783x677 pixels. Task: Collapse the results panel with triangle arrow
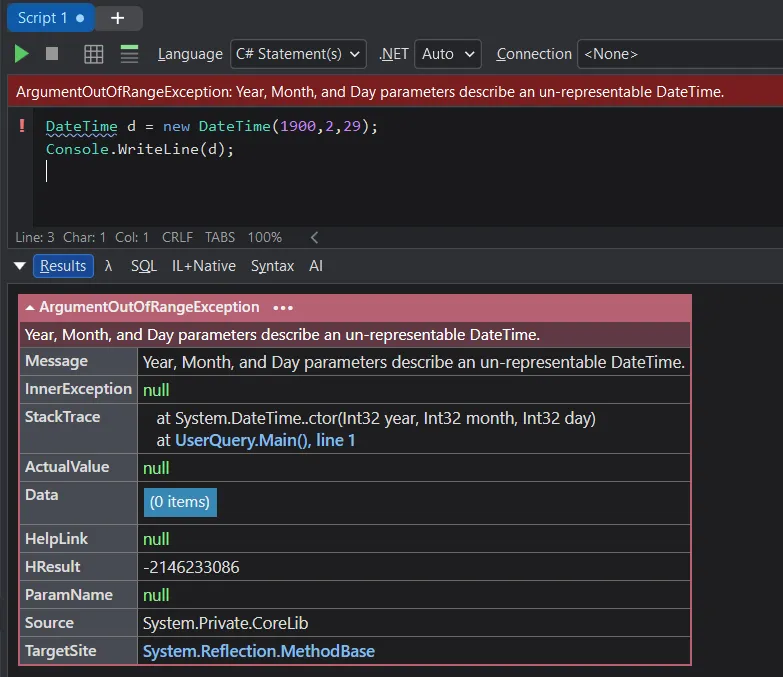point(19,266)
